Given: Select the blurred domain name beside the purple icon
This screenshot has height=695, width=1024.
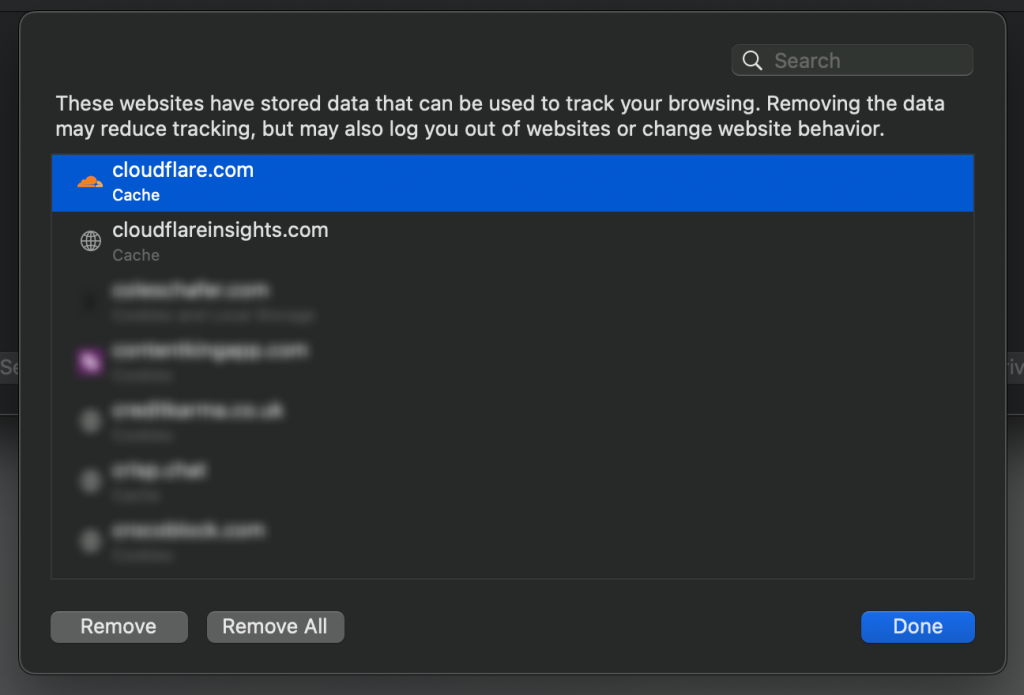Looking at the screenshot, I should [x=209, y=351].
